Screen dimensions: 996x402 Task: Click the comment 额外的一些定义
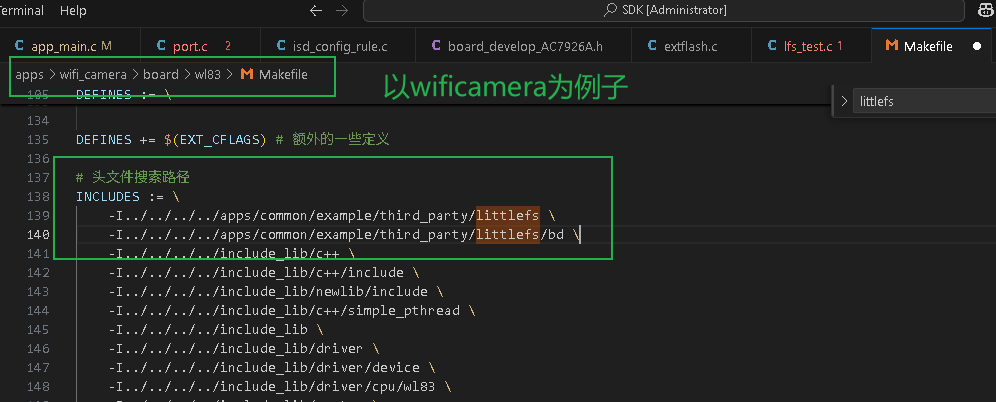[340, 139]
